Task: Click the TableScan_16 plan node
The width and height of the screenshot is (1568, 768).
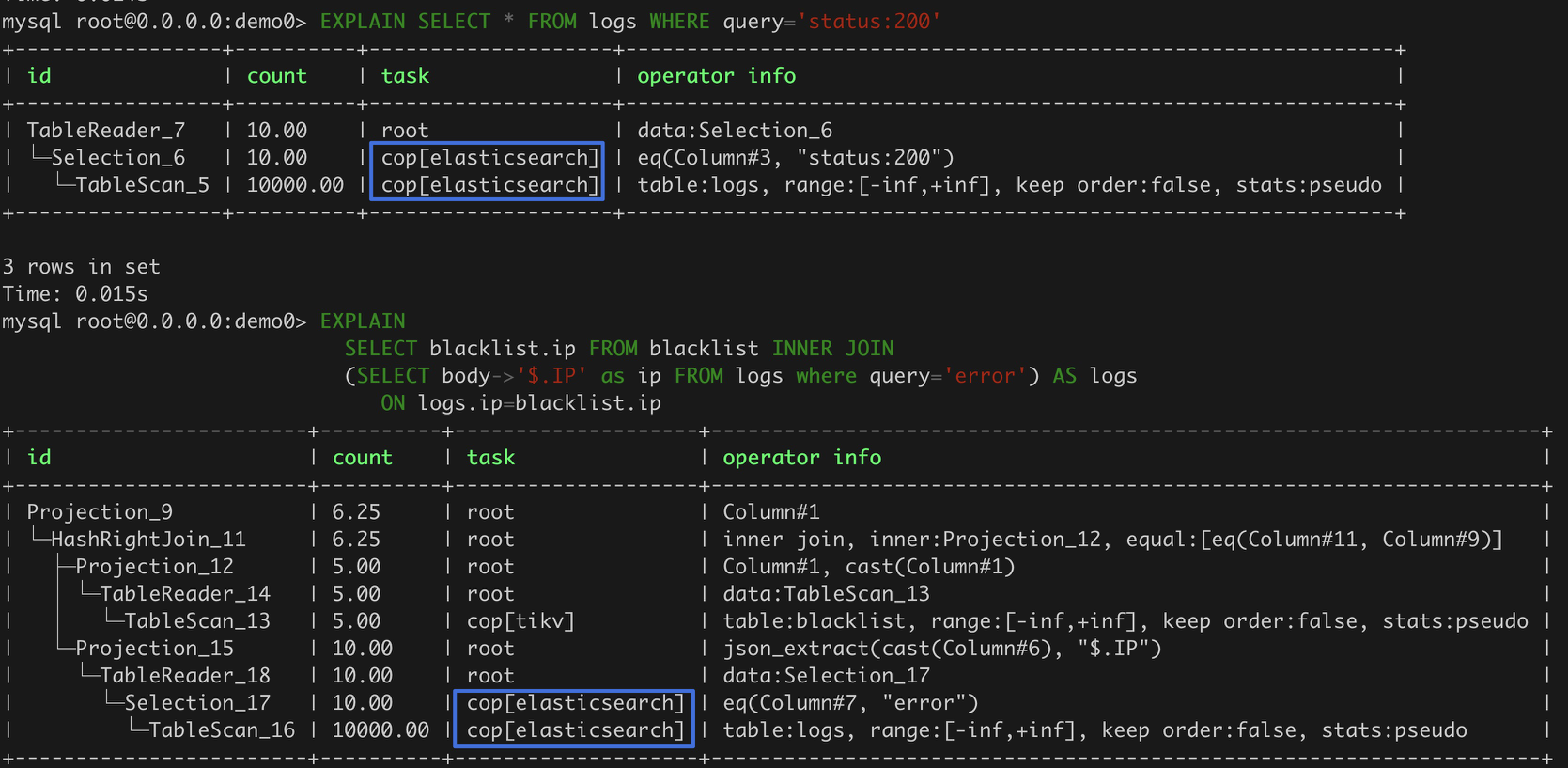Action: [222, 730]
